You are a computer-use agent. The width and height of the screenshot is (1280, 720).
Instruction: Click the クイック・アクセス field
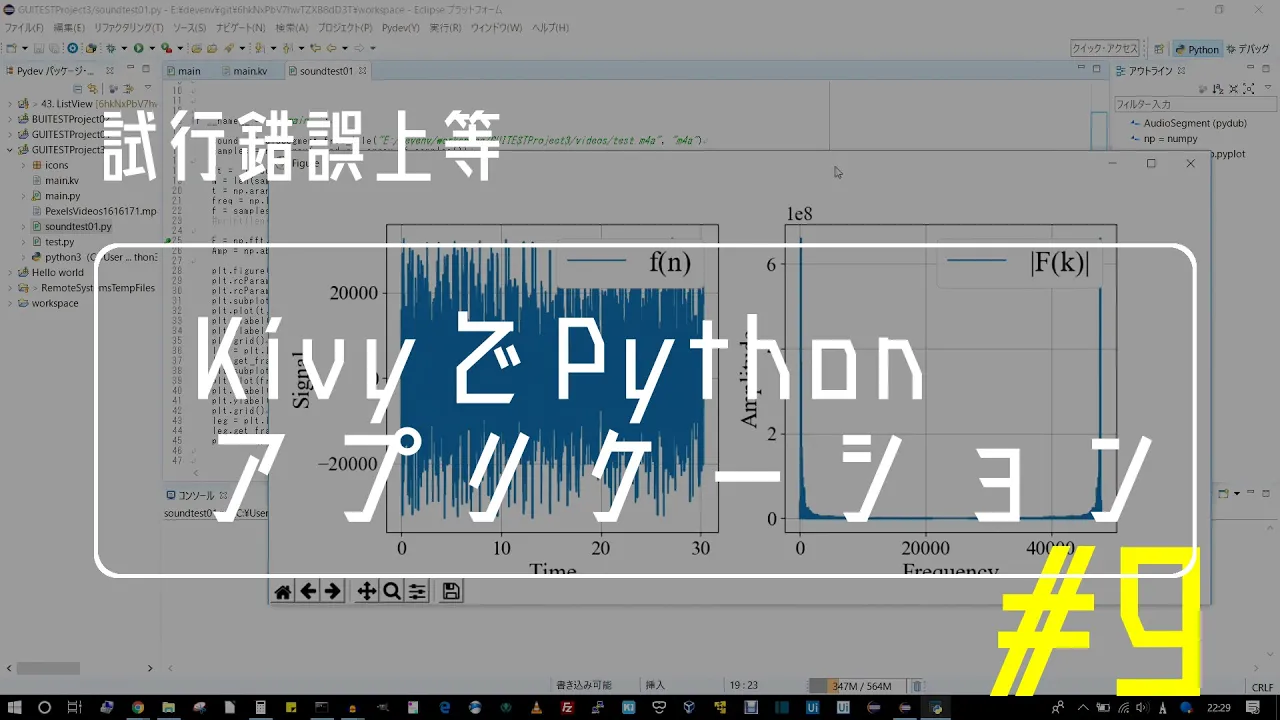(x=1105, y=48)
